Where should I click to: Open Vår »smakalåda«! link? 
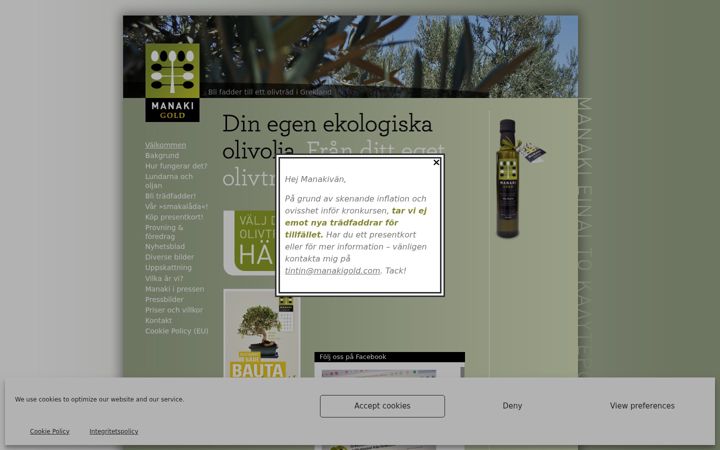(x=176, y=207)
